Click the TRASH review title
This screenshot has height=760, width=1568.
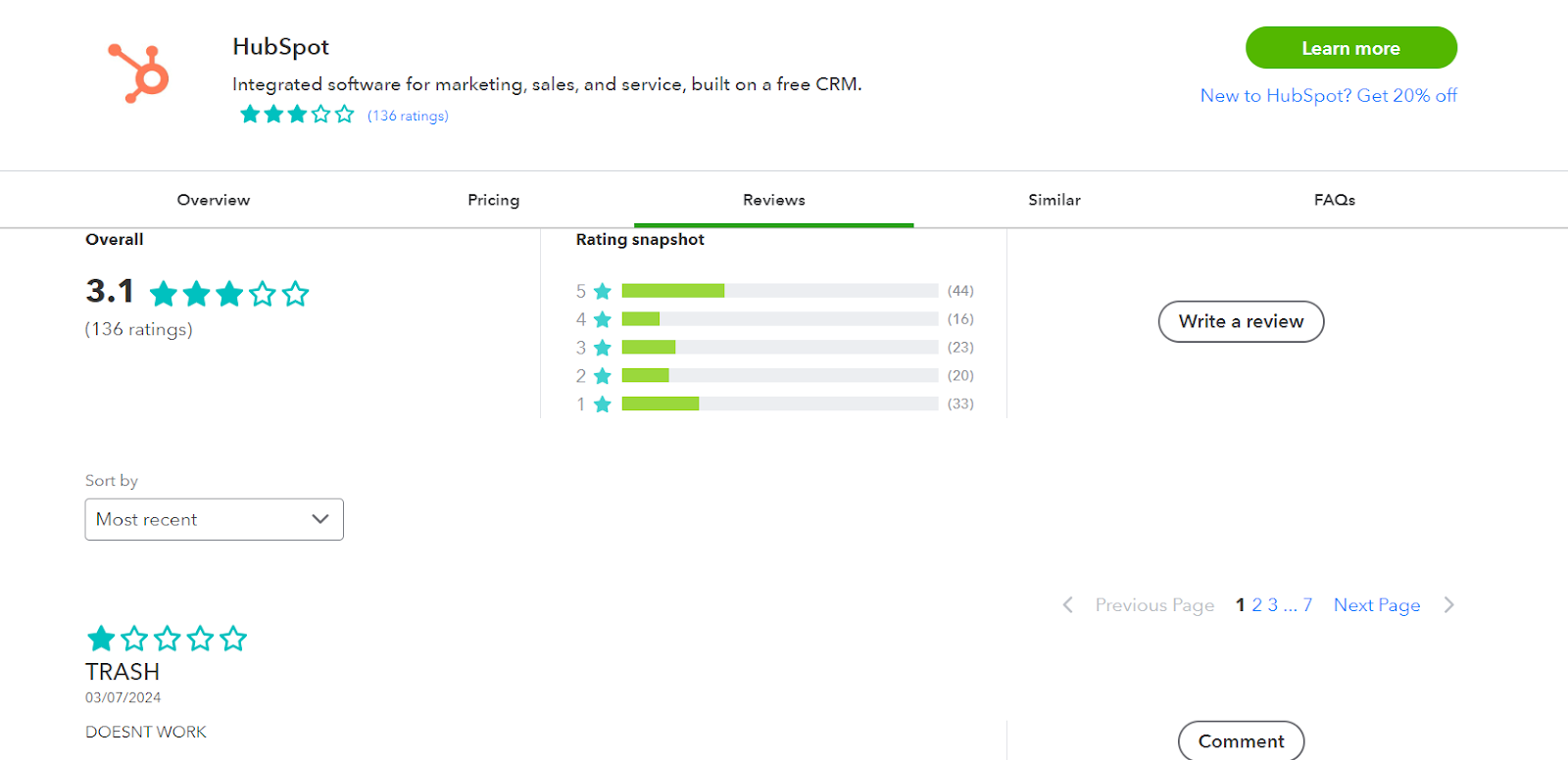(x=122, y=672)
